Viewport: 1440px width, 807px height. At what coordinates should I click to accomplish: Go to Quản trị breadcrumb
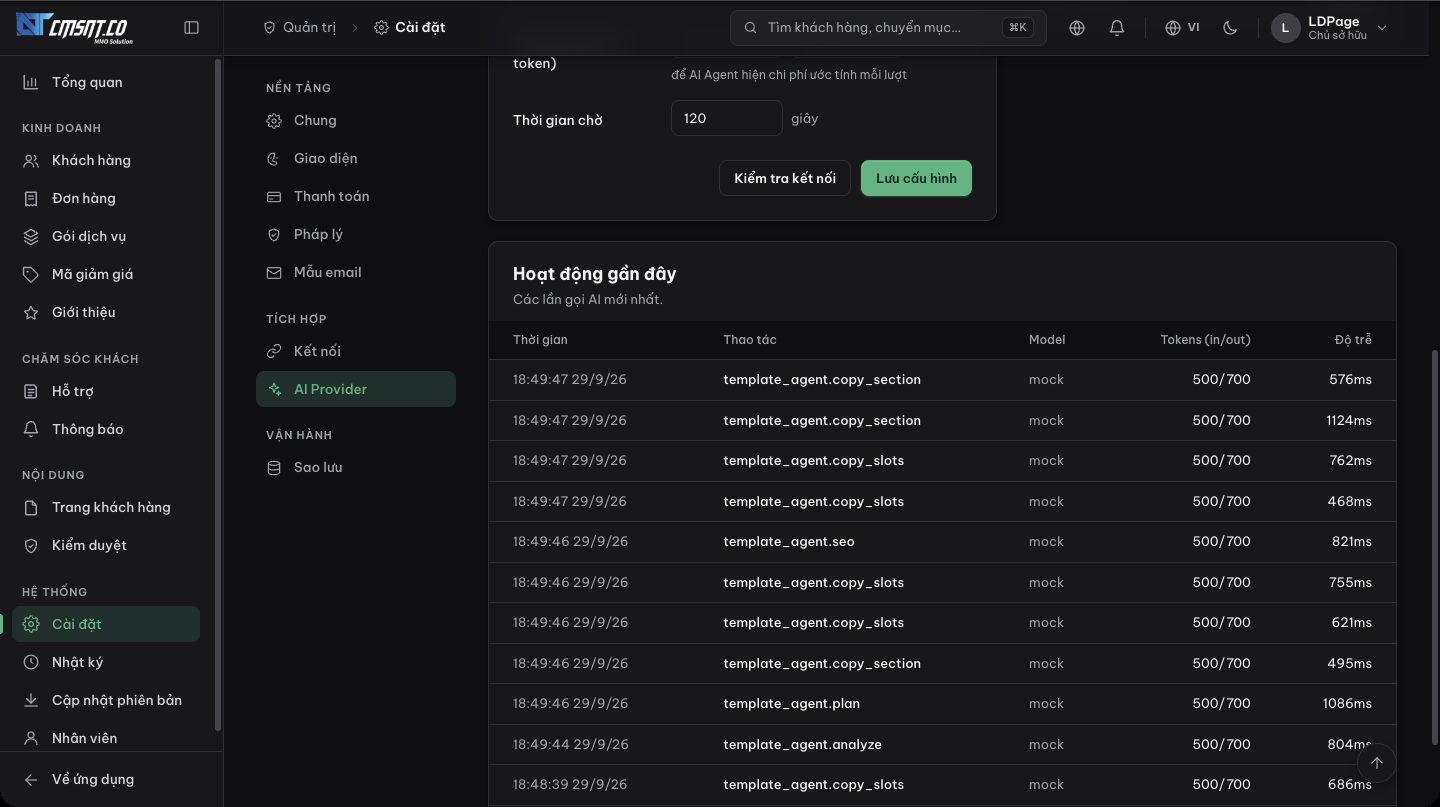pyautogui.click(x=299, y=28)
